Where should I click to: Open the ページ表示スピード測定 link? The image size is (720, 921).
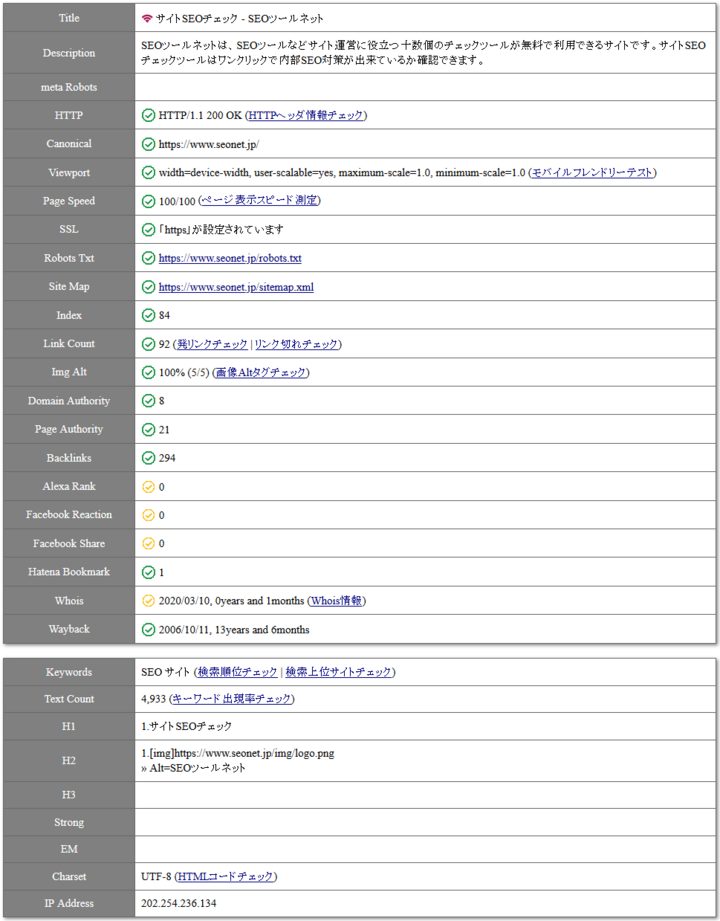(x=259, y=201)
